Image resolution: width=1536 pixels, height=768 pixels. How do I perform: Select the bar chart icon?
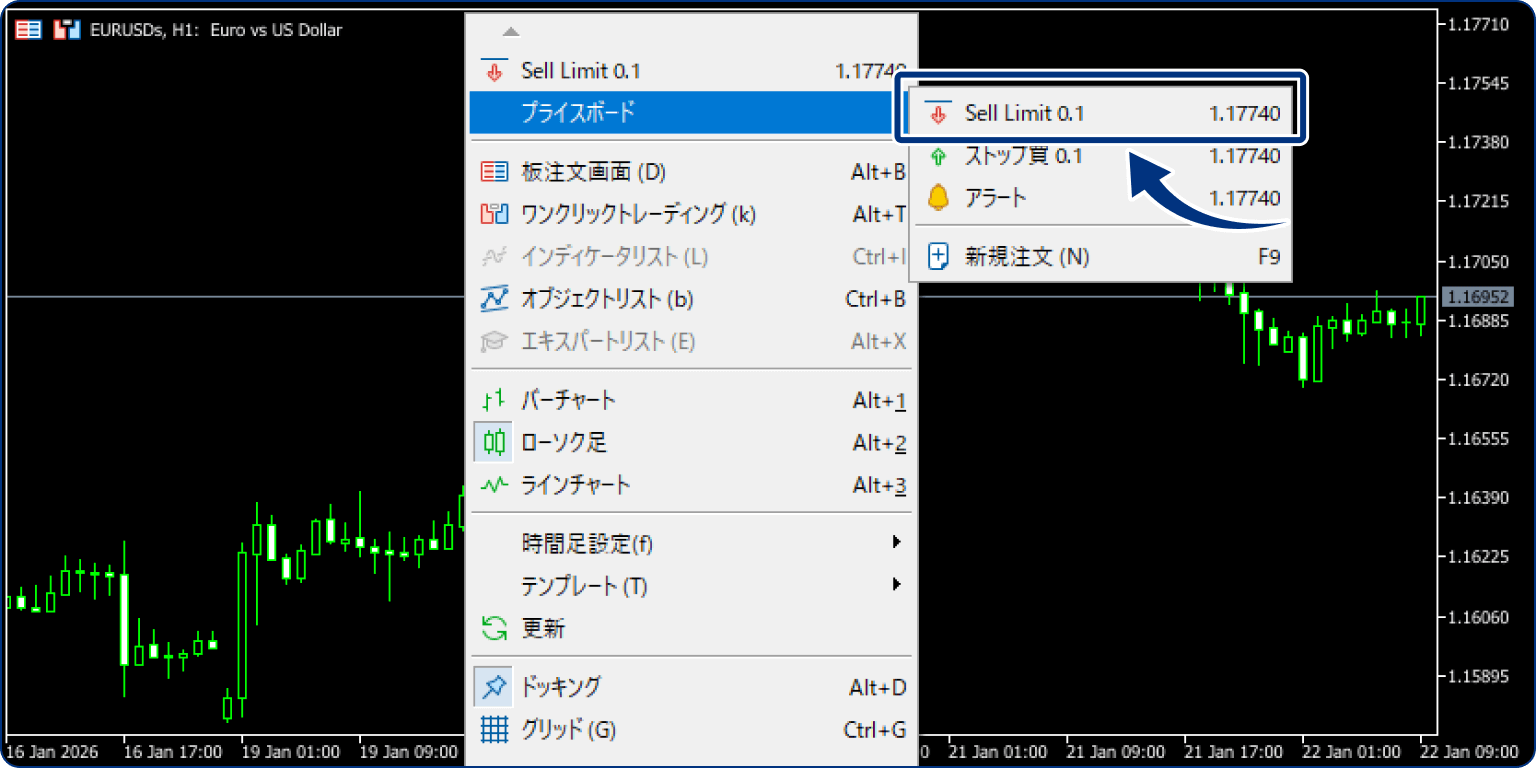[493, 399]
